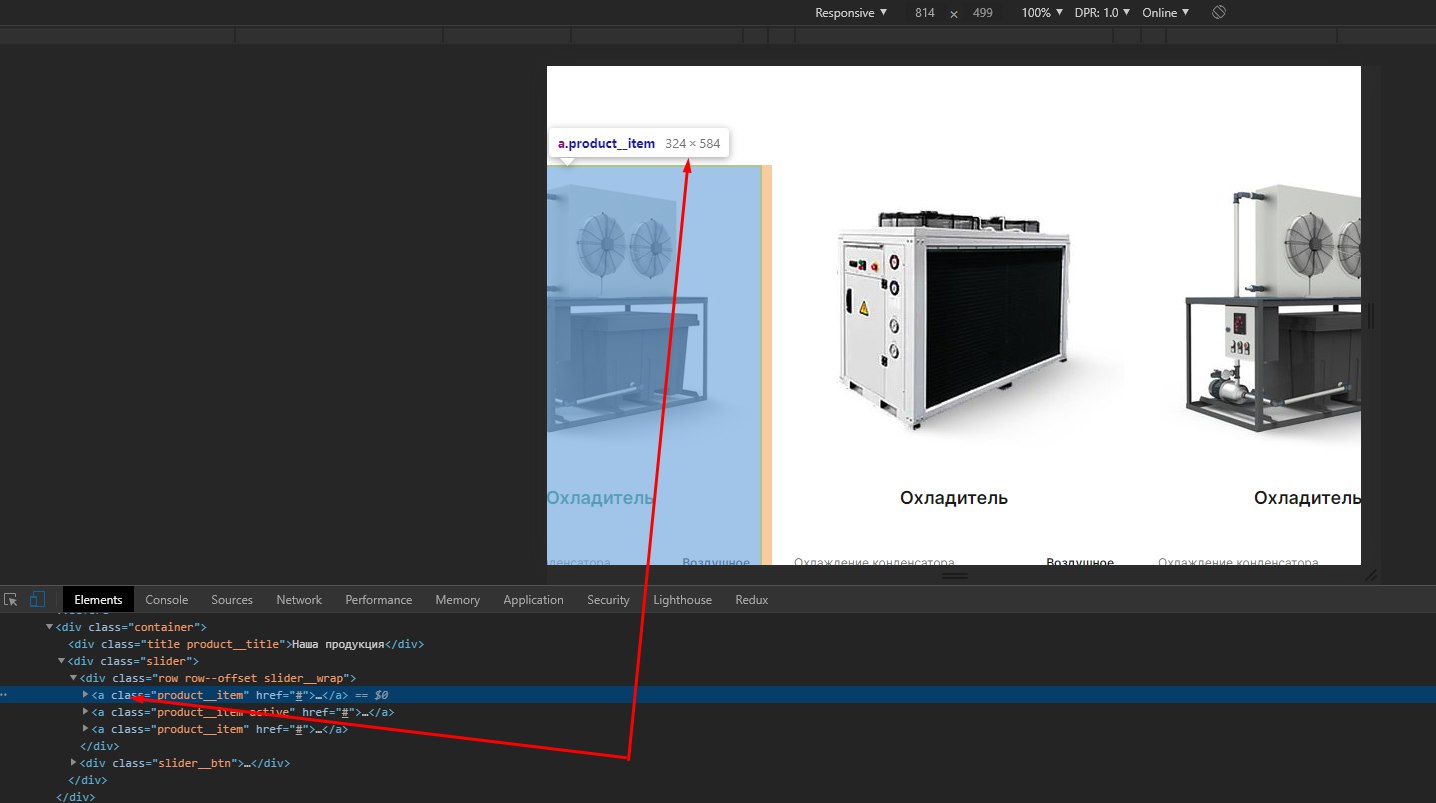Expand the slider__btn div node
Screen dimensions: 1436x803
tap(74, 763)
